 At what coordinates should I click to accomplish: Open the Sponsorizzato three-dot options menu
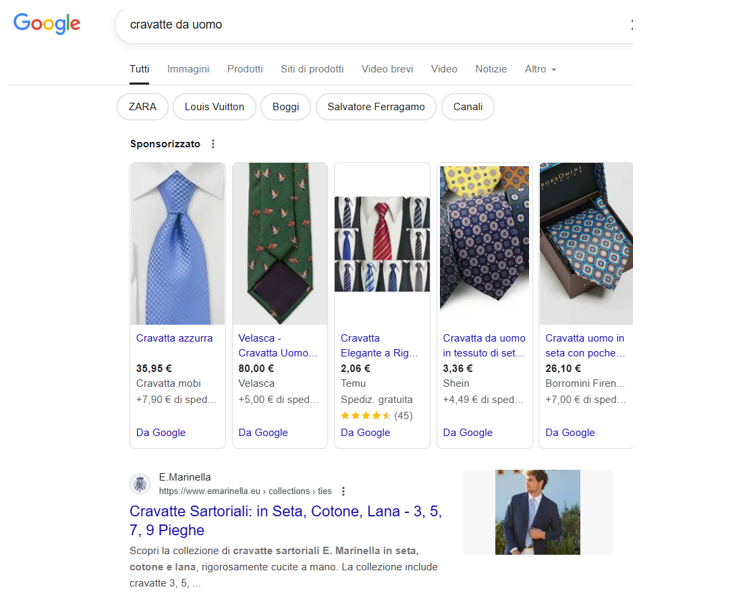pyautogui.click(x=213, y=144)
